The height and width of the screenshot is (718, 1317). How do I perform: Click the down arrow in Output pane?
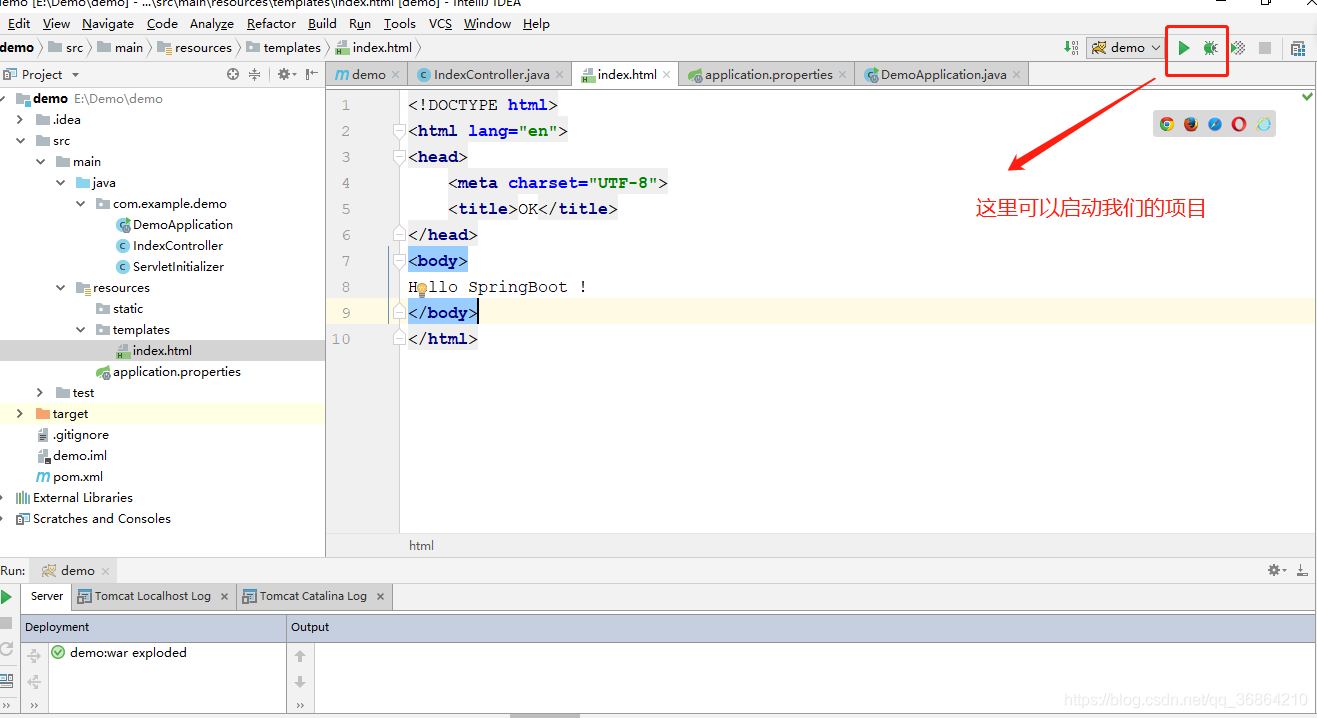tap(300, 682)
